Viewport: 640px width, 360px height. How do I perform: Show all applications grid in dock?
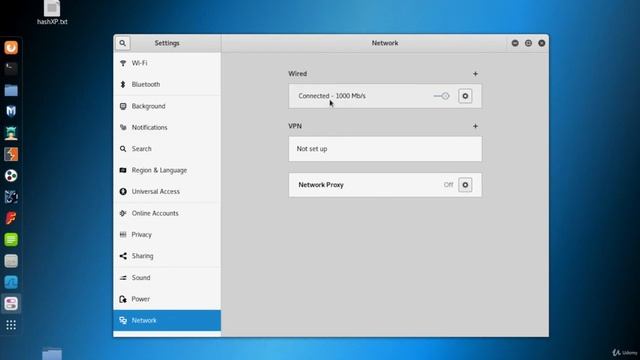[x=11, y=325]
